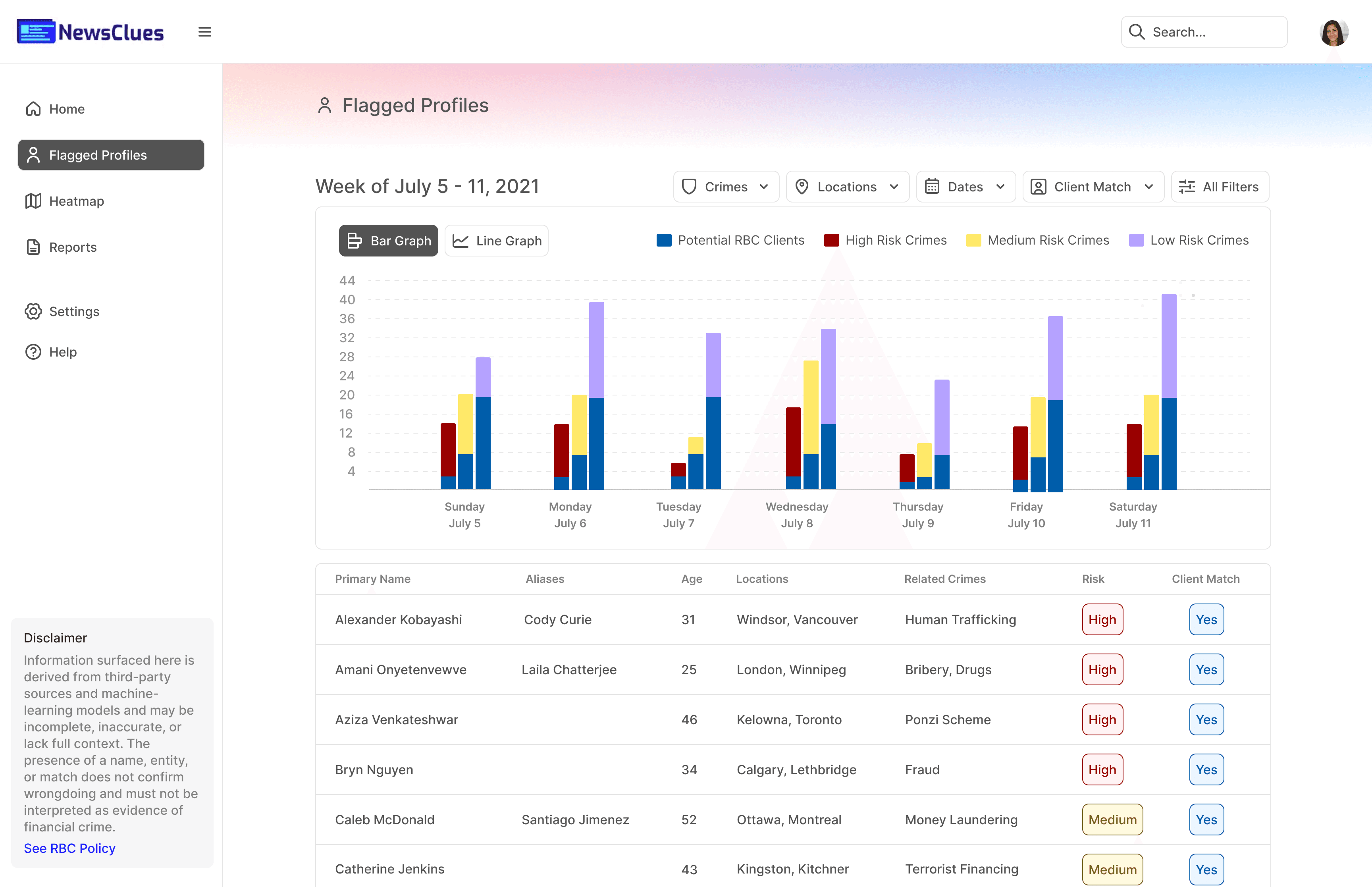Click the High Risk Crimes red swatch
Screen dimensions: 1372x887
coord(831,240)
